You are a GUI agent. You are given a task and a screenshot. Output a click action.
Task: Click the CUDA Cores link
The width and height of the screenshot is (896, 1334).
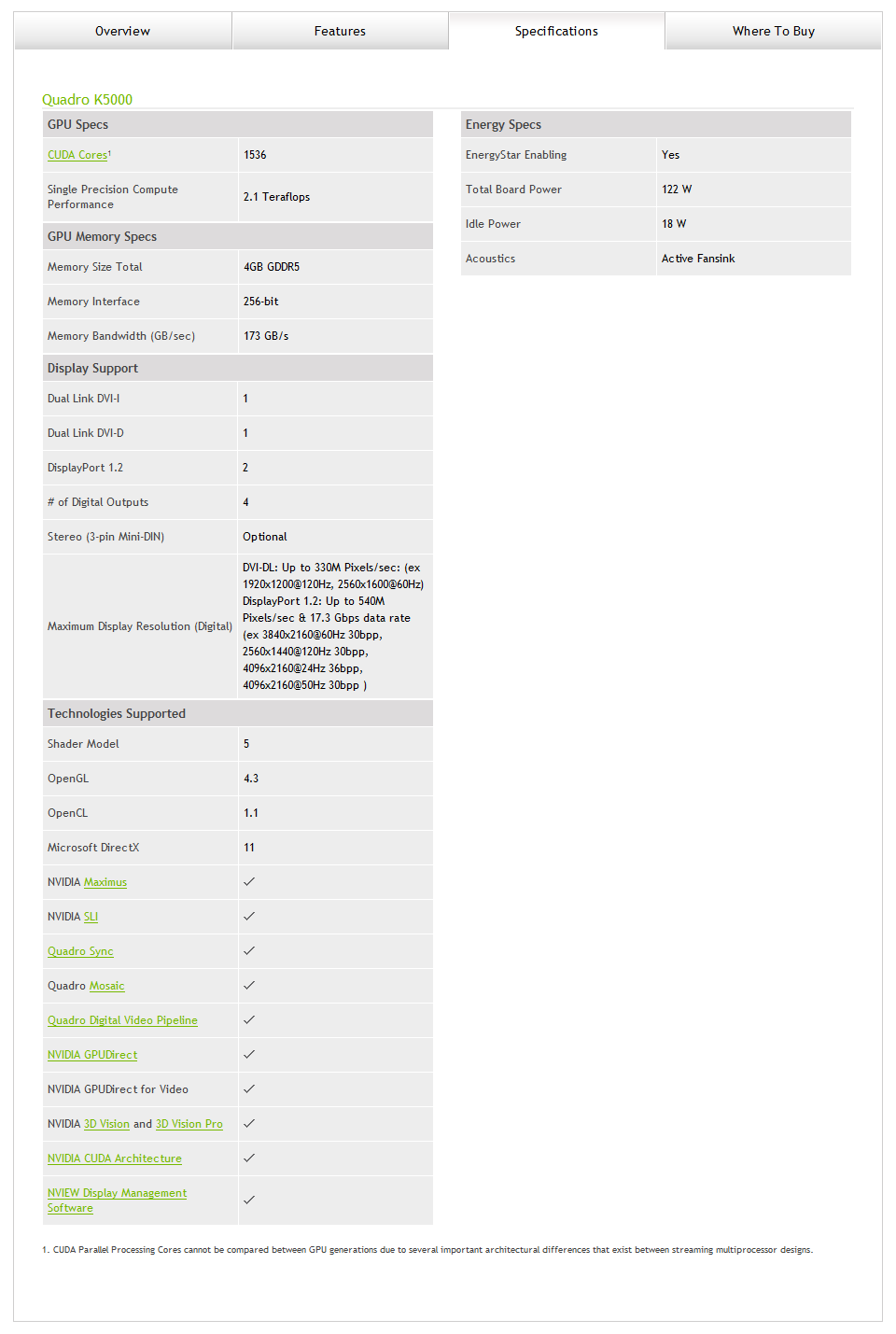pos(77,155)
